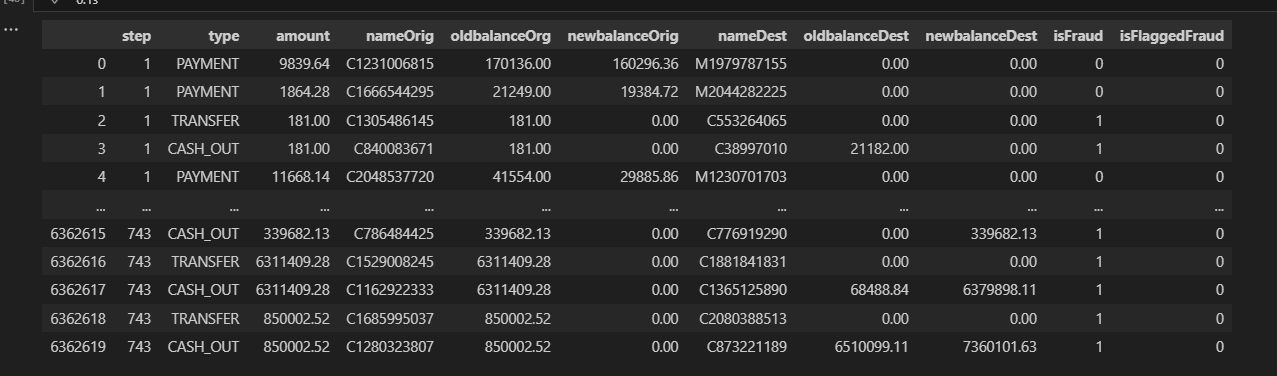1277x376 pixels.
Task: Click the 'amount' column header
Action: [303, 36]
